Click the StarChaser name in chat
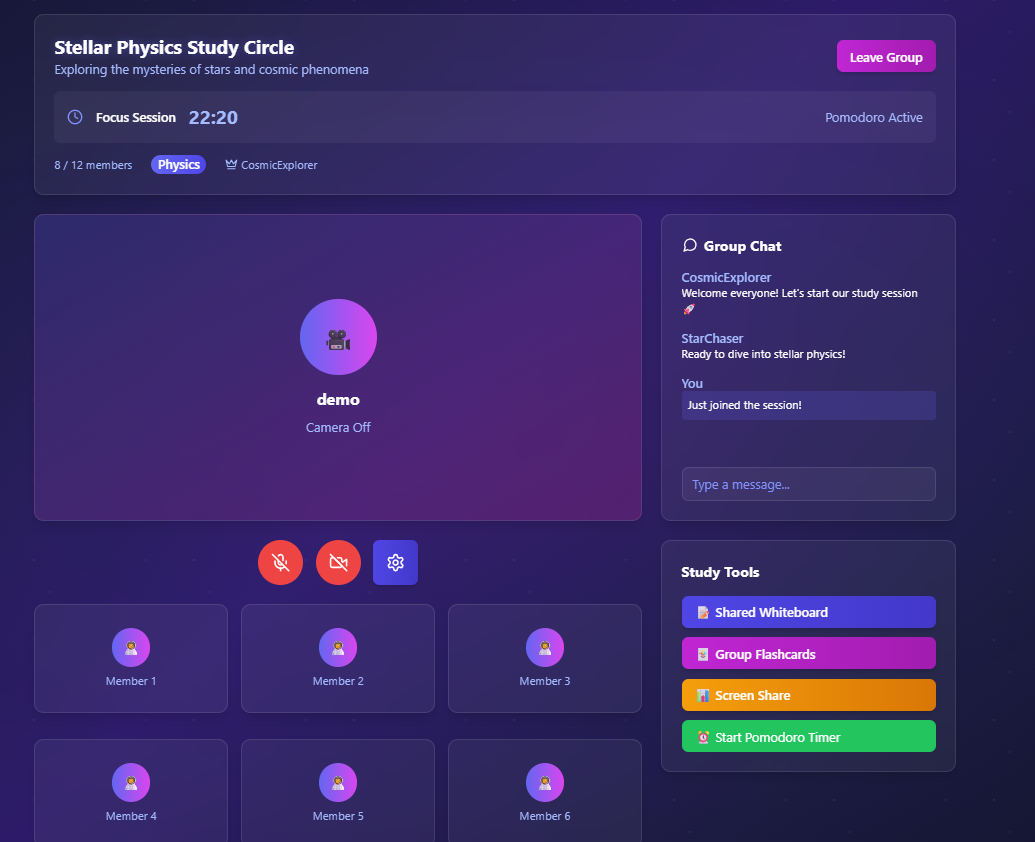The height and width of the screenshot is (842, 1035). click(x=712, y=339)
